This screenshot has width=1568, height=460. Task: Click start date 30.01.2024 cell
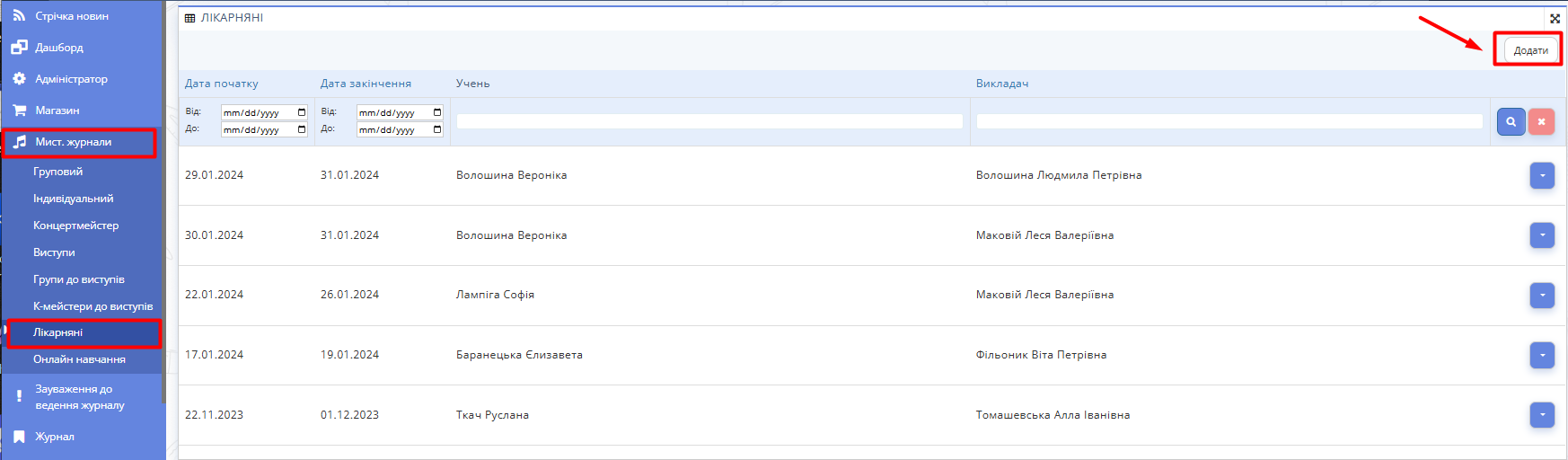tap(214, 235)
